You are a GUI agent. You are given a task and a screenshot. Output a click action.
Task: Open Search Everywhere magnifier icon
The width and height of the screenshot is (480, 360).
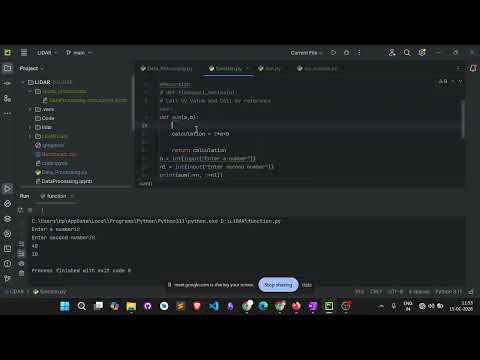pos(407,53)
